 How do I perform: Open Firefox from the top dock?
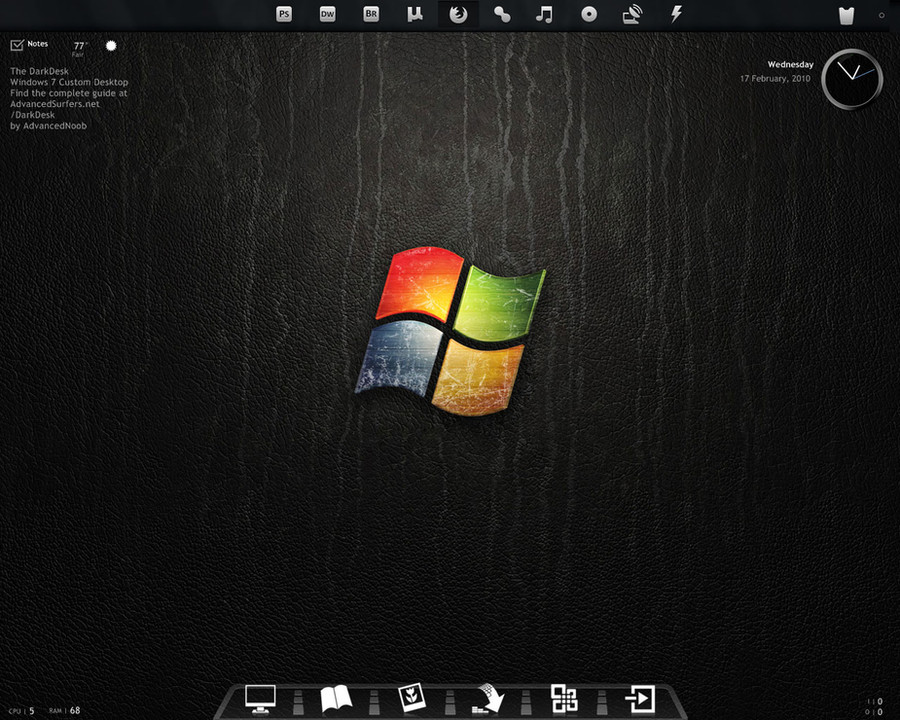458,14
